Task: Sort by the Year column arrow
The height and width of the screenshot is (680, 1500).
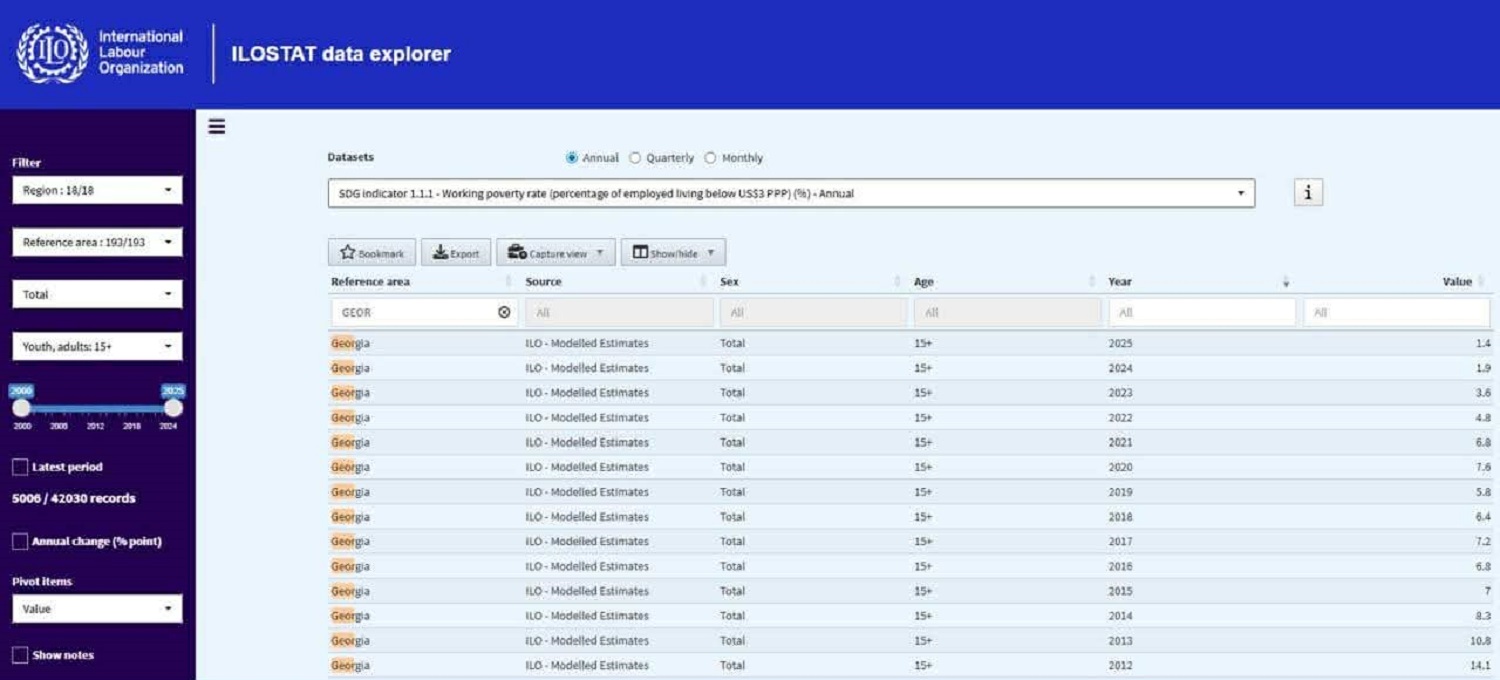Action: 1286,283
